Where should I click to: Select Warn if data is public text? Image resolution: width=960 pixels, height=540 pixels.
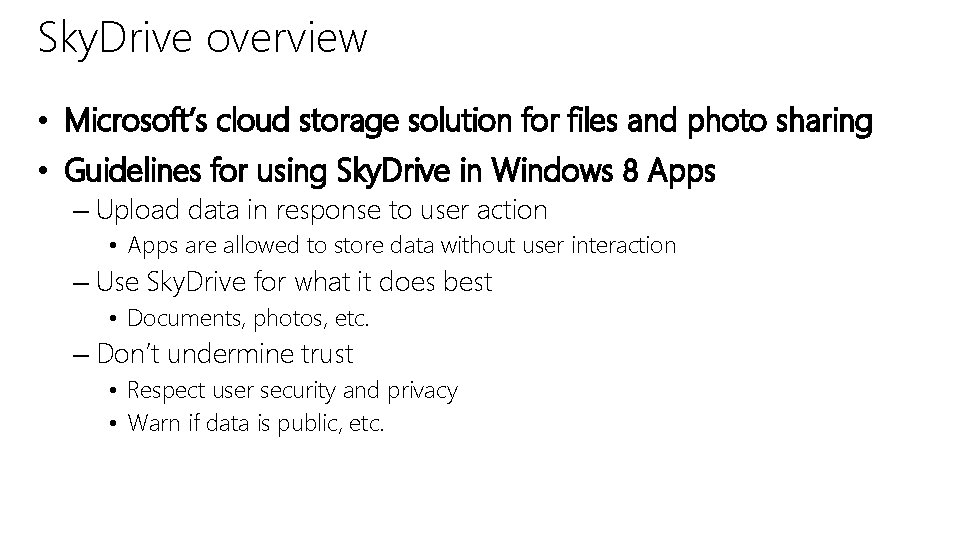coord(255,424)
